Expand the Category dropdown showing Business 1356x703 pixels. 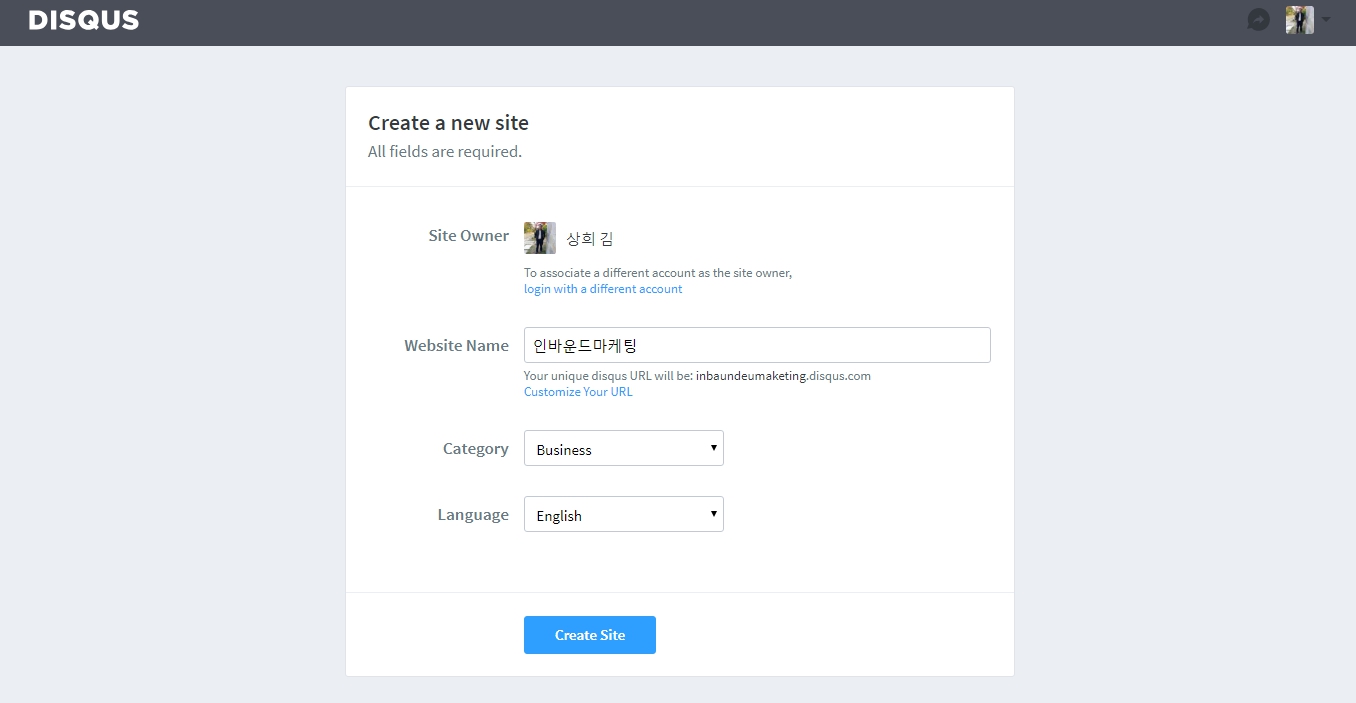(623, 449)
